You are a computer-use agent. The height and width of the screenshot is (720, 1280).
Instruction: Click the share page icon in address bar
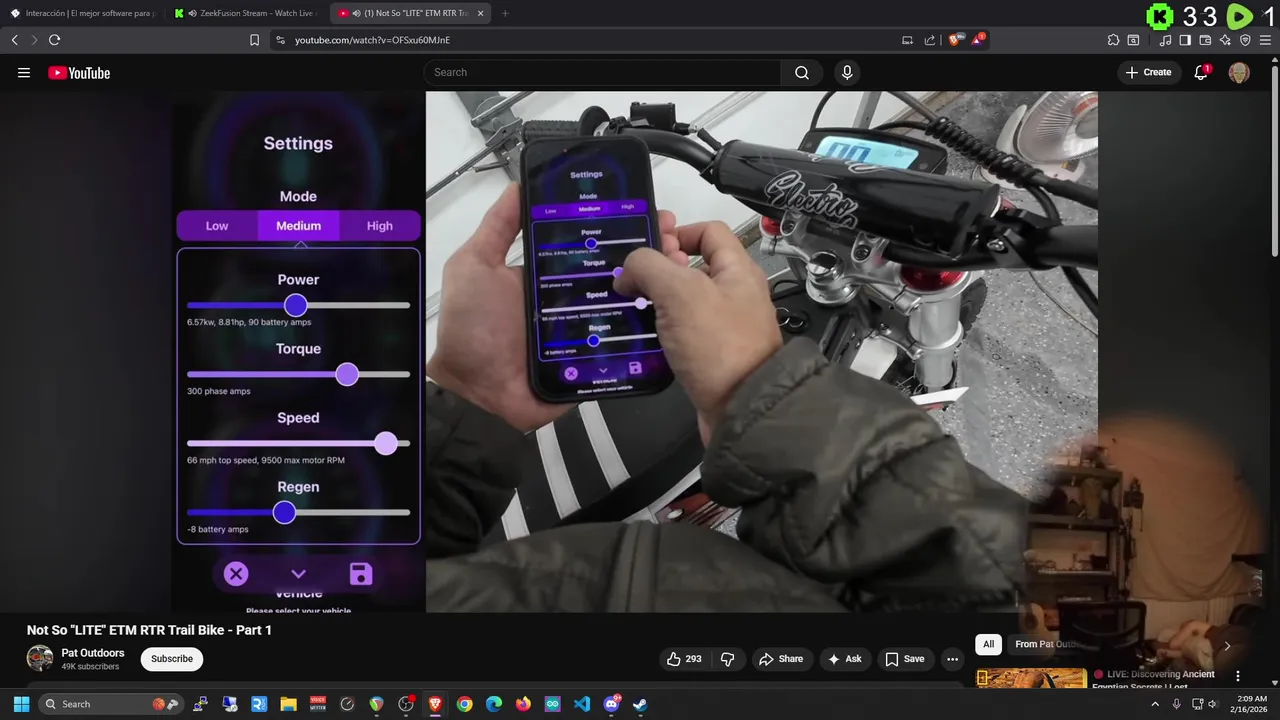[x=930, y=40]
